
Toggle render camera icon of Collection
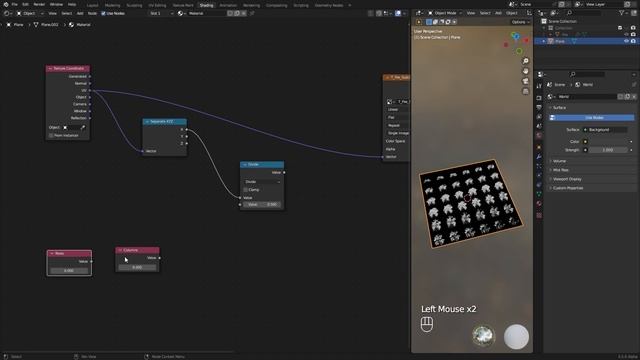click(x=633, y=28)
